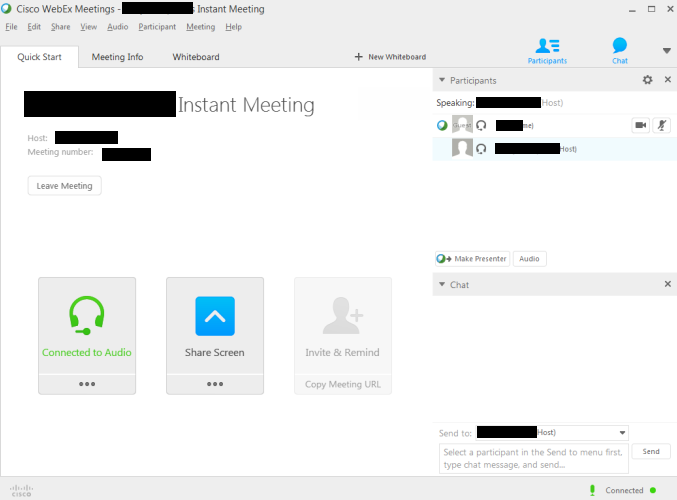Click the Leave Meeting button
Viewport: 677px width, 500px height.
(64, 186)
